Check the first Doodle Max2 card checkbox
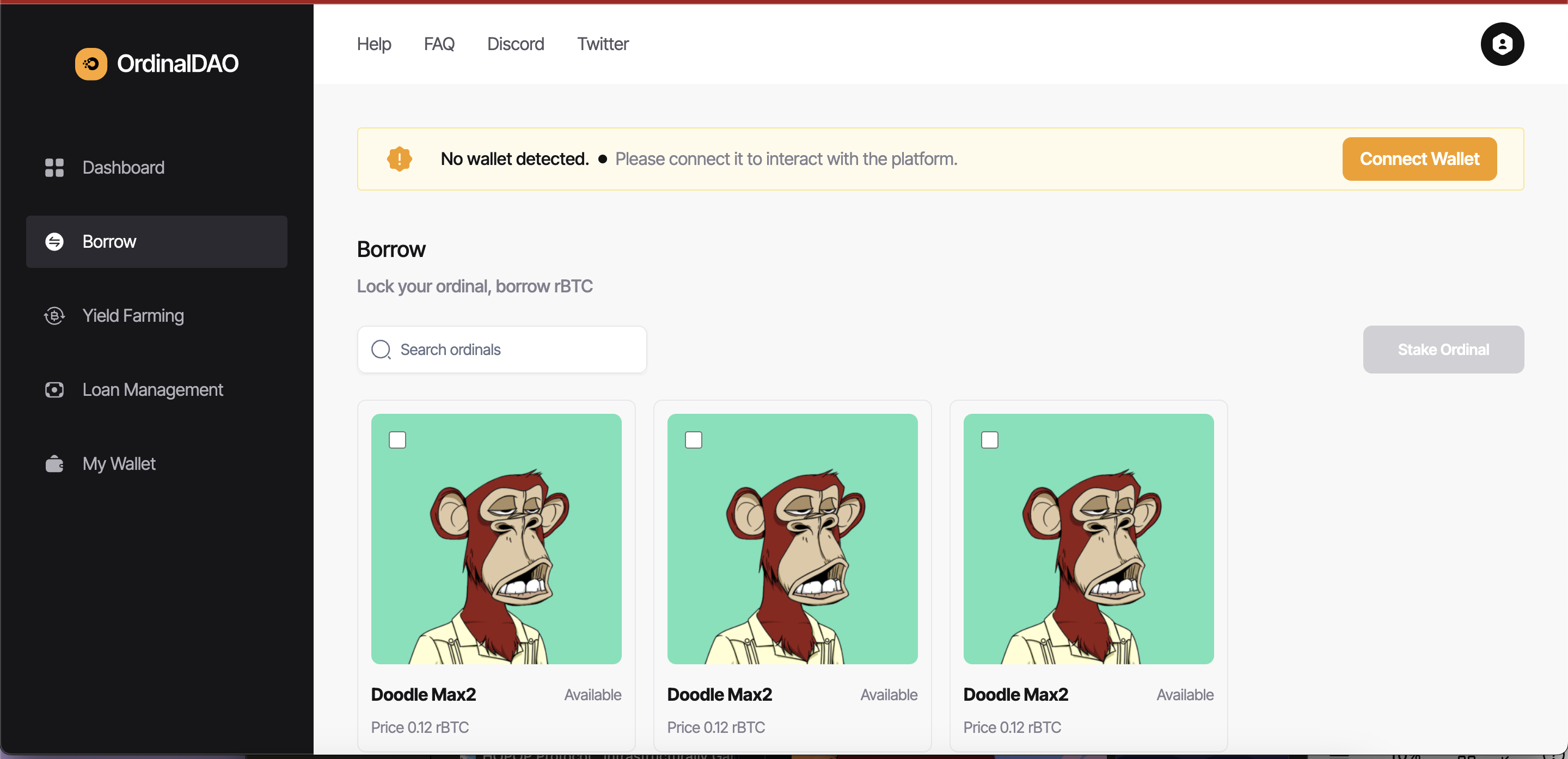The width and height of the screenshot is (1568, 759). pyautogui.click(x=397, y=439)
